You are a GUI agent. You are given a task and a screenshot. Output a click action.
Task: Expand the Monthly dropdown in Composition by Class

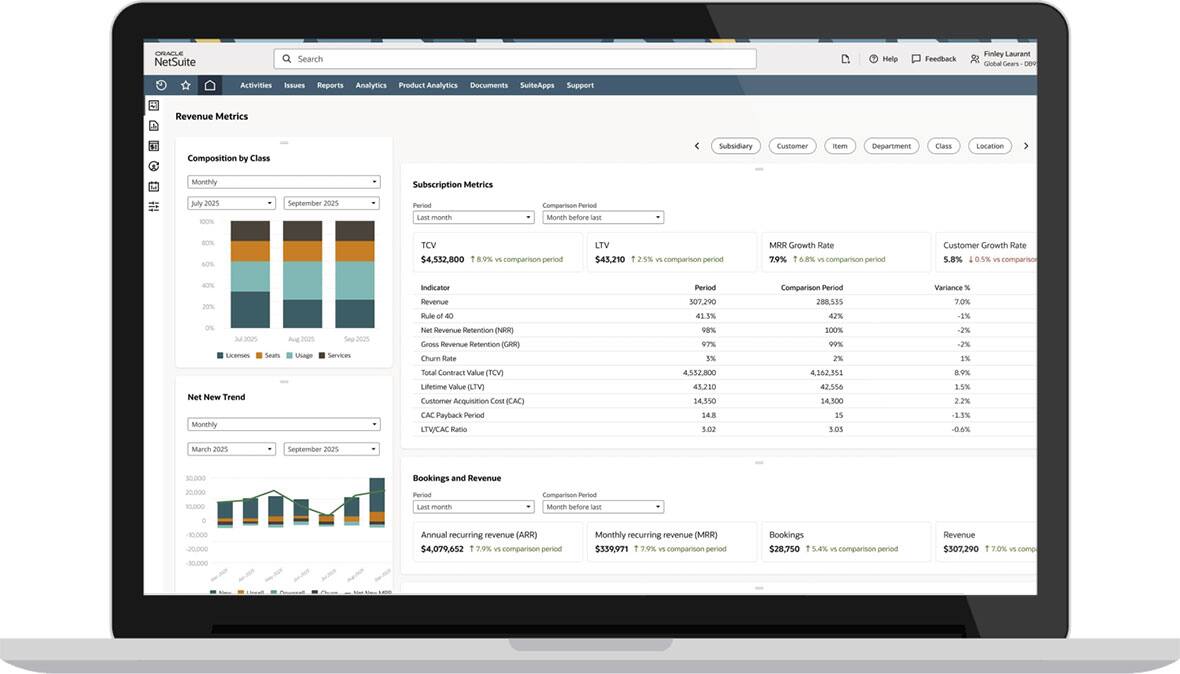coord(284,182)
